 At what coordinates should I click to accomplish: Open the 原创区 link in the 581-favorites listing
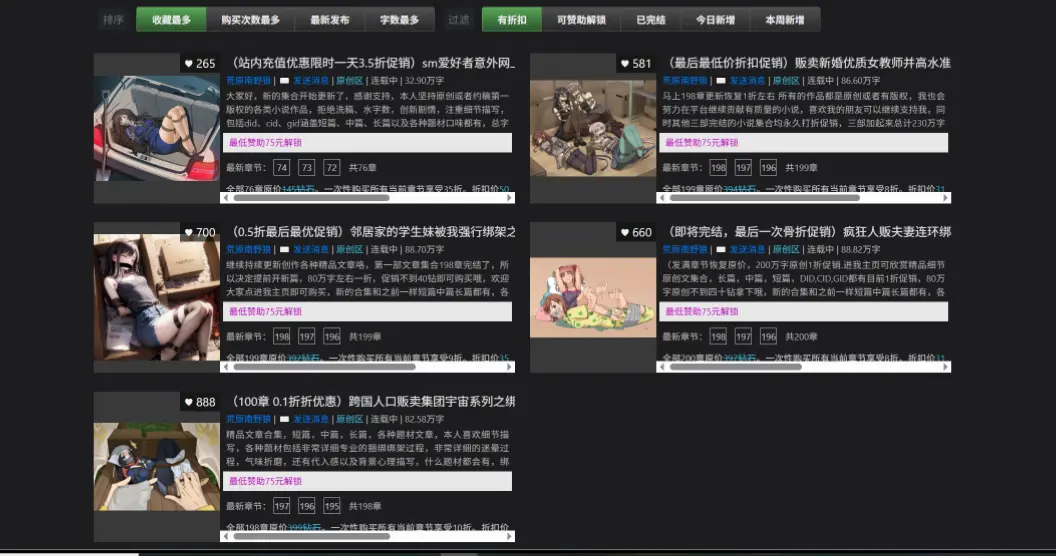click(x=786, y=80)
